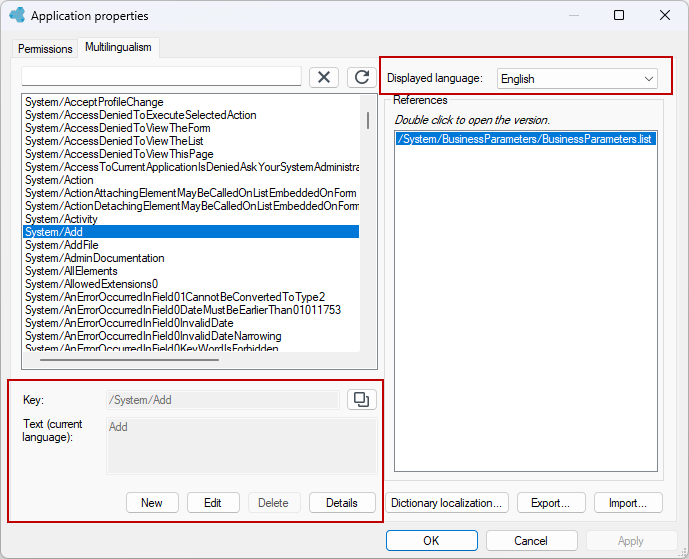
Task: Click the New button
Action: [x=152, y=503]
